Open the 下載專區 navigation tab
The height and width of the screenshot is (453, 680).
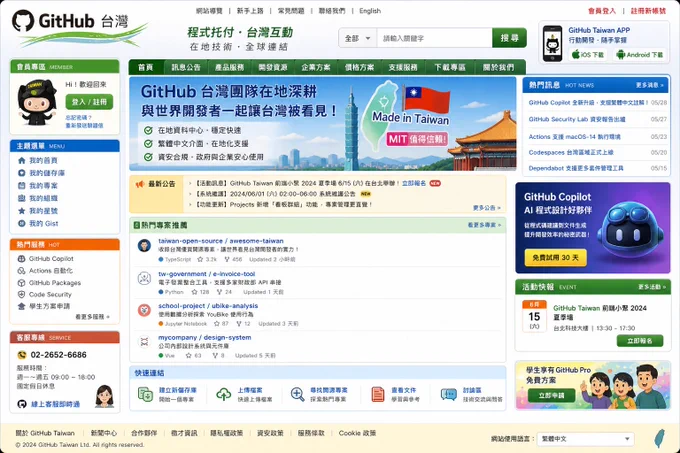450,67
